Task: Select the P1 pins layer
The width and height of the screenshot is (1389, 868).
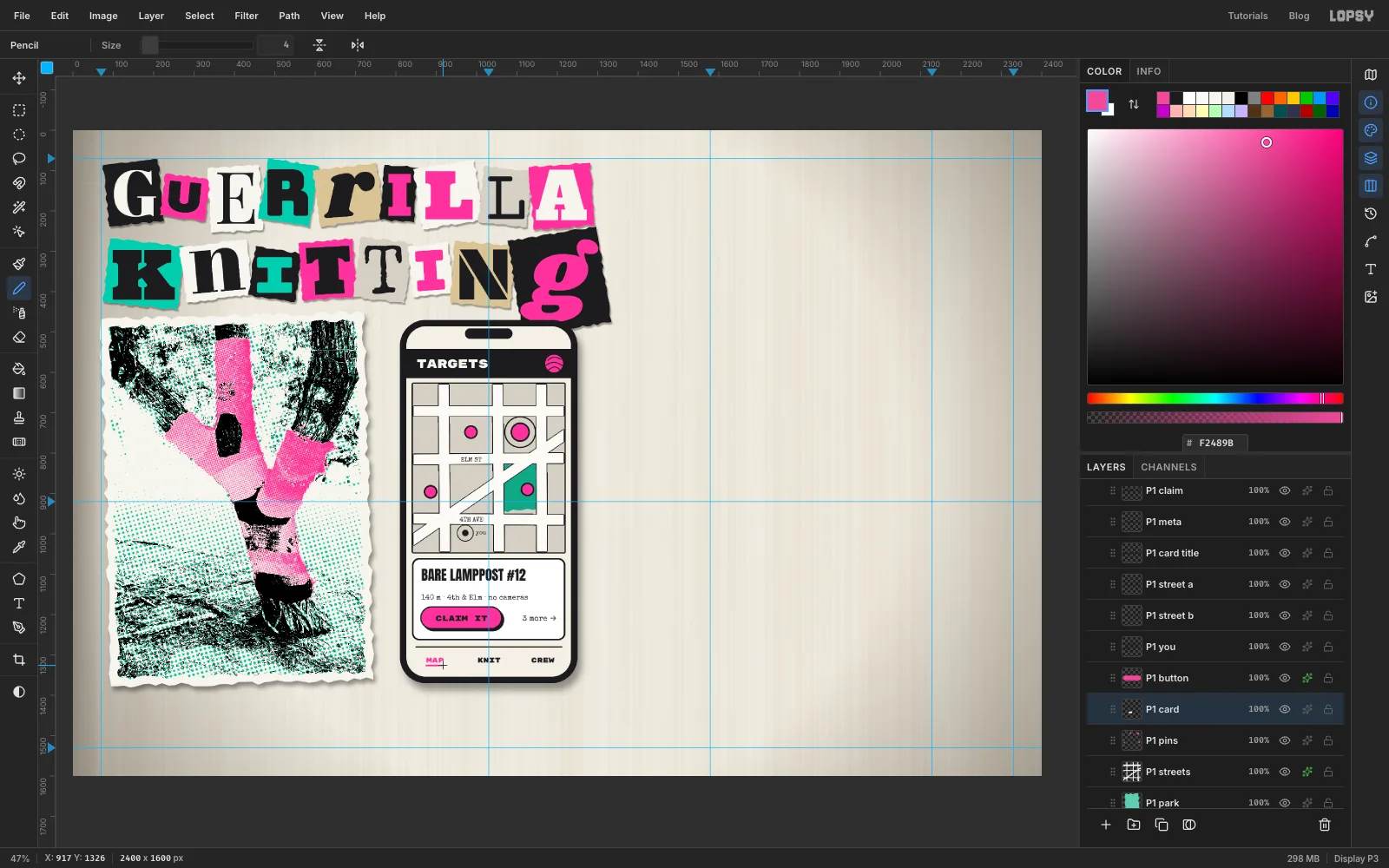Action: tap(1215, 740)
